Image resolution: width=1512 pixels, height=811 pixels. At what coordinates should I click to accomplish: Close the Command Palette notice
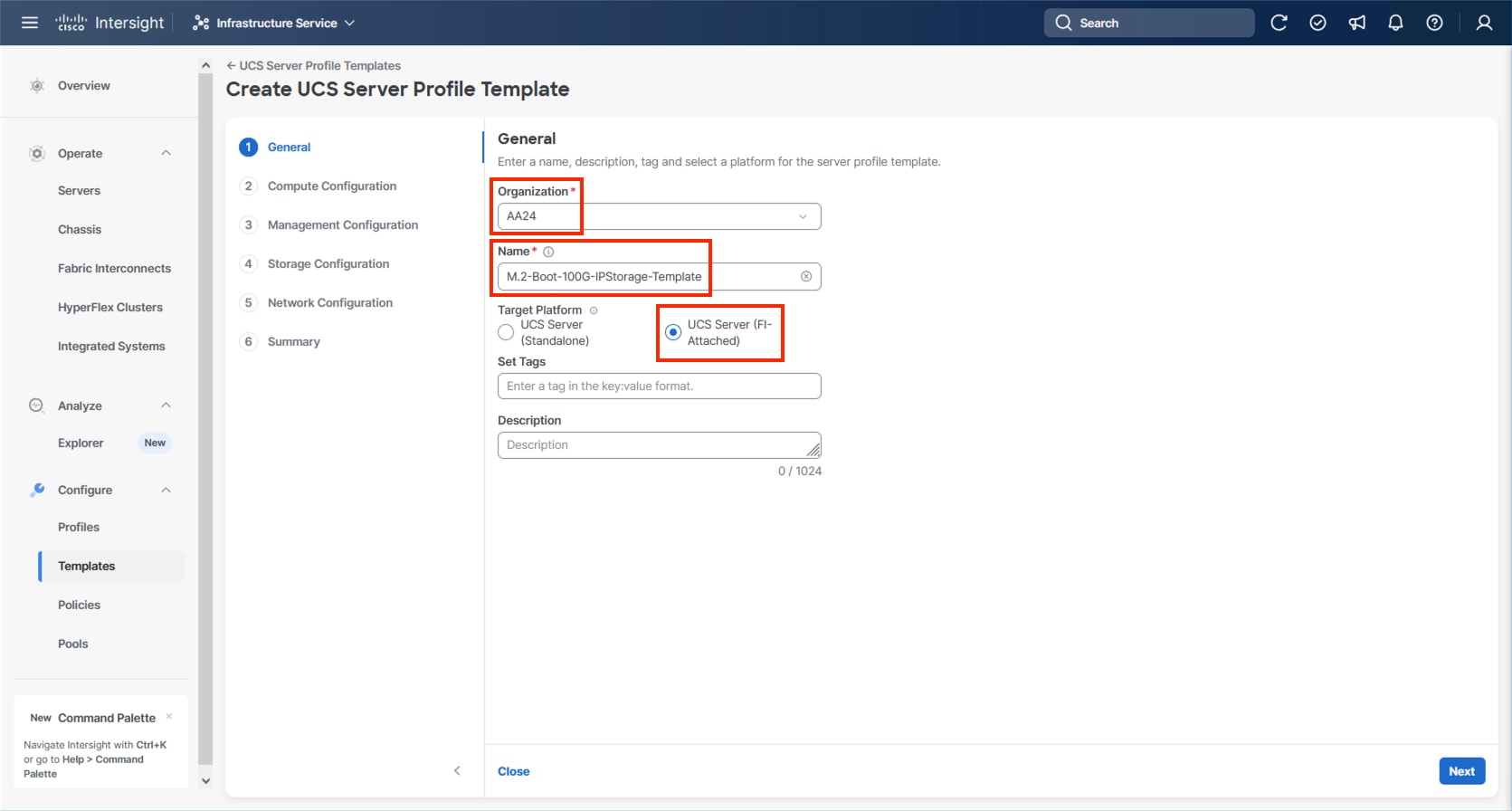click(x=168, y=717)
